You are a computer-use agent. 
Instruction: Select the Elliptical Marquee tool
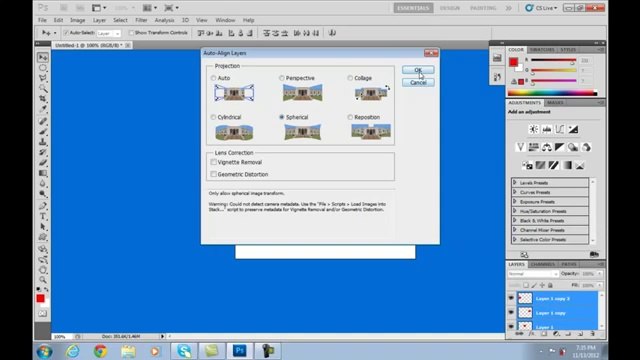43,68
